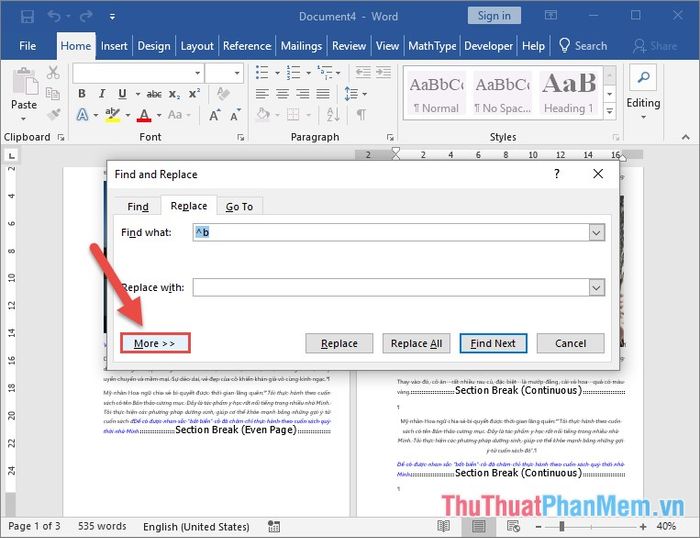The height and width of the screenshot is (538, 700).
Task: Toggle Italic formatting
Action: click(x=102, y=94)
